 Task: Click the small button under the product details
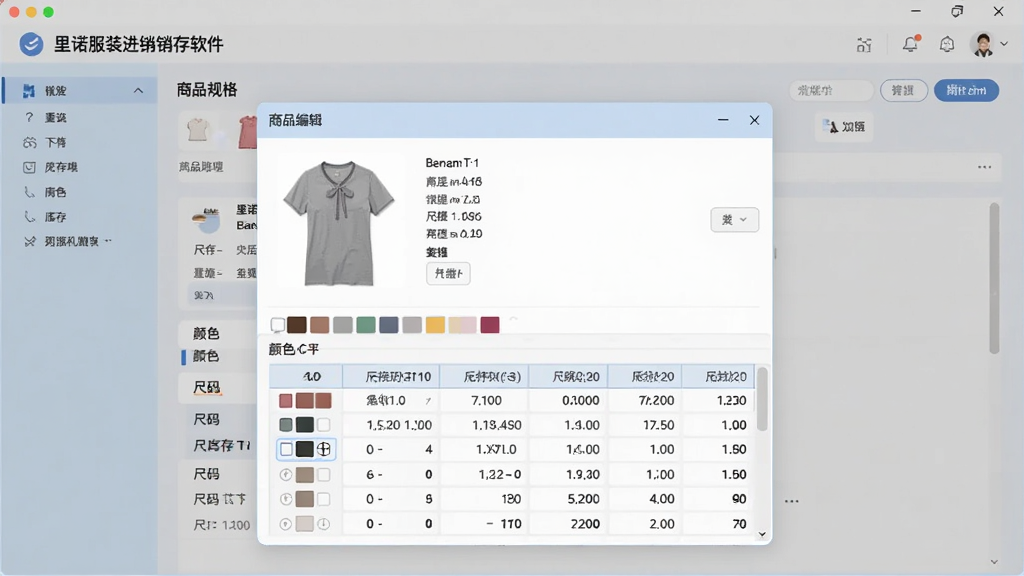448,274
